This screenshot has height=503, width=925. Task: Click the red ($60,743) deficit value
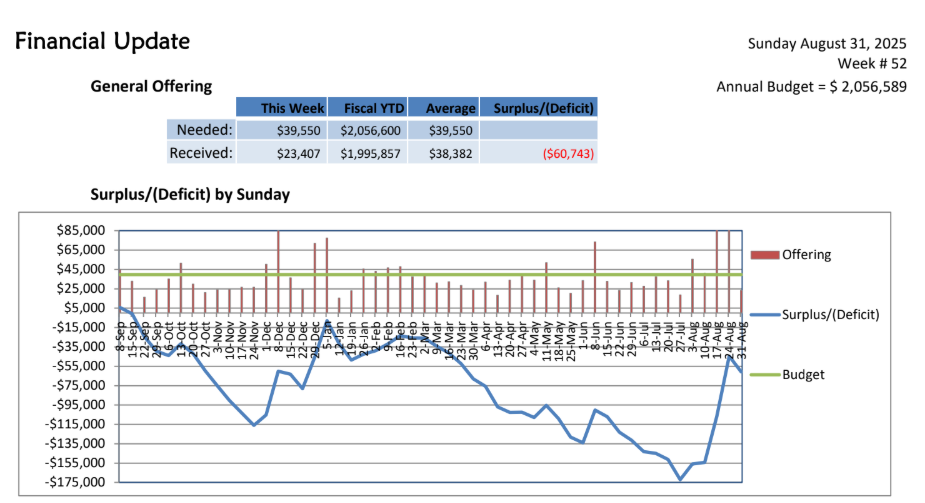[568, 154]
